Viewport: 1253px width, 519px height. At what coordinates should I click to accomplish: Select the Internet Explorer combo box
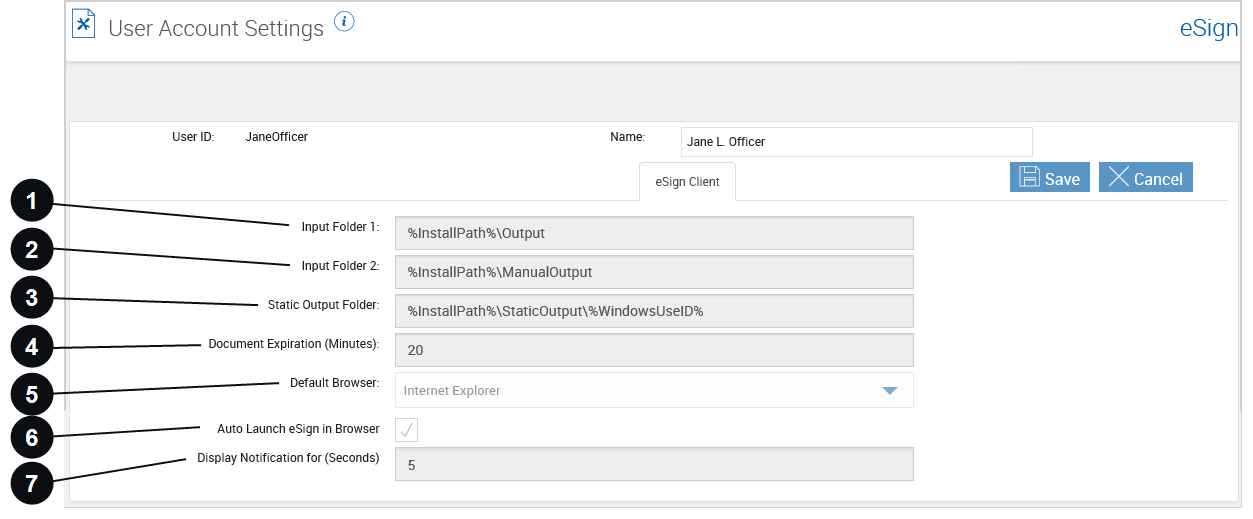coord(654,391)
